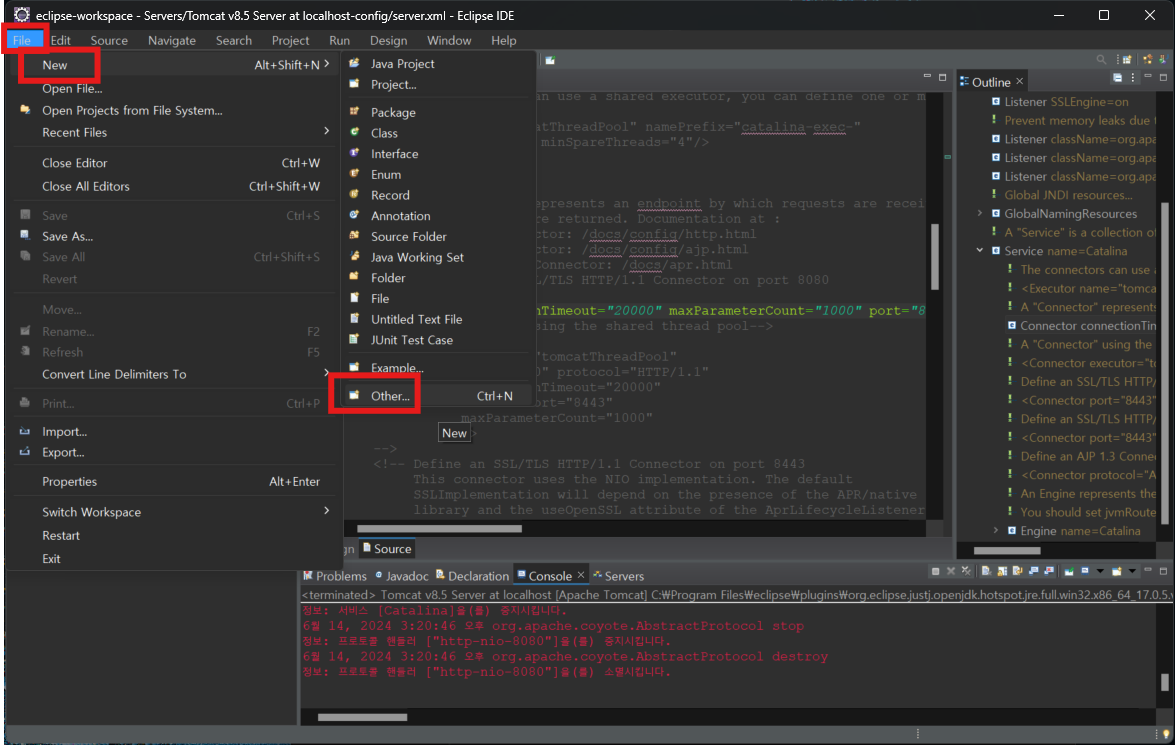Open the Window menu

449,40
